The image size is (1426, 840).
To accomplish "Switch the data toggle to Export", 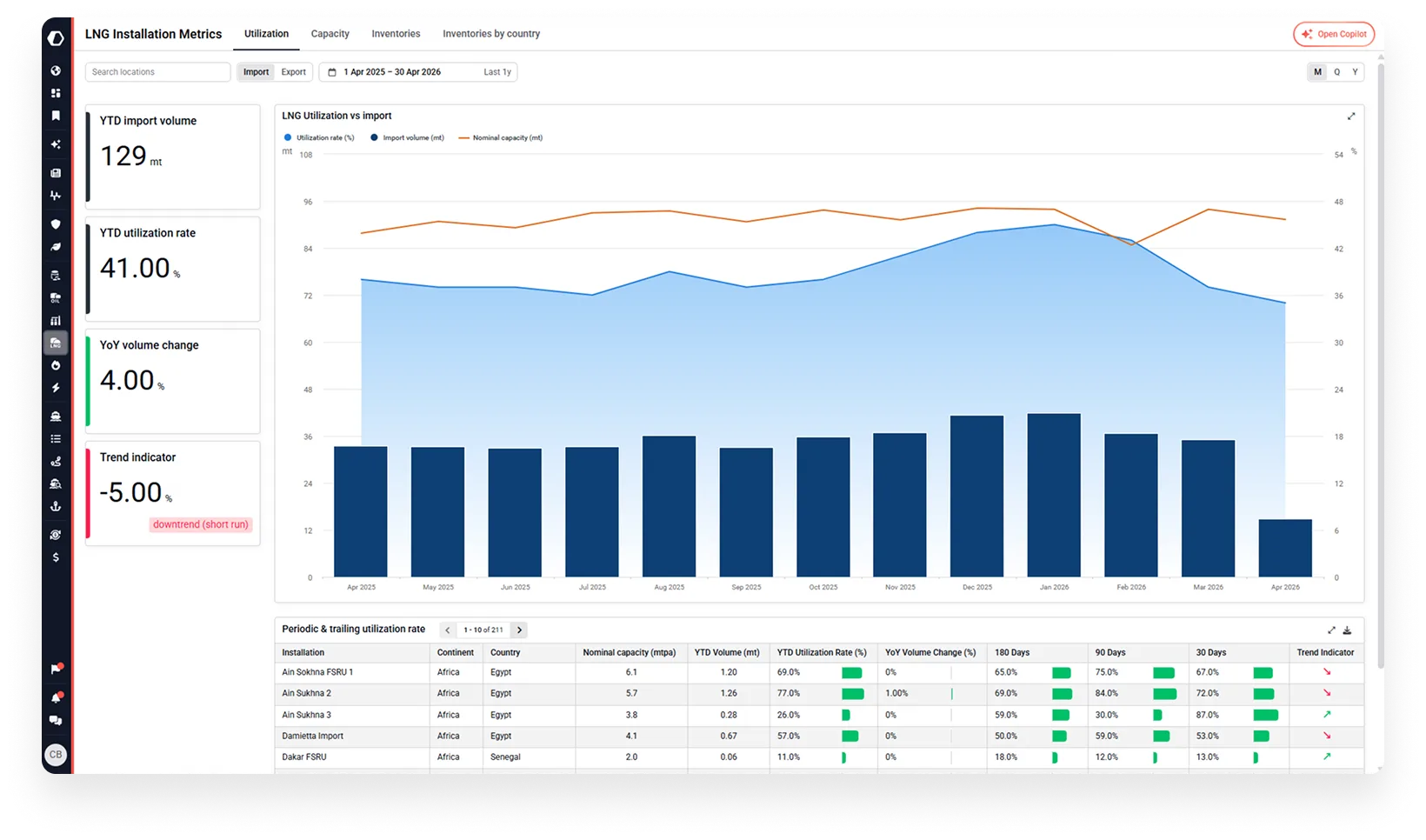I will [x=294, y=71].
